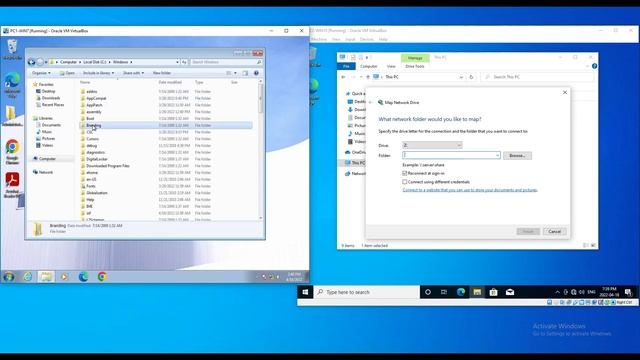Open Acrobat Reader shortcut on Win7 desktop
Viewport: 640px width, 360px height.
(12, 184)
